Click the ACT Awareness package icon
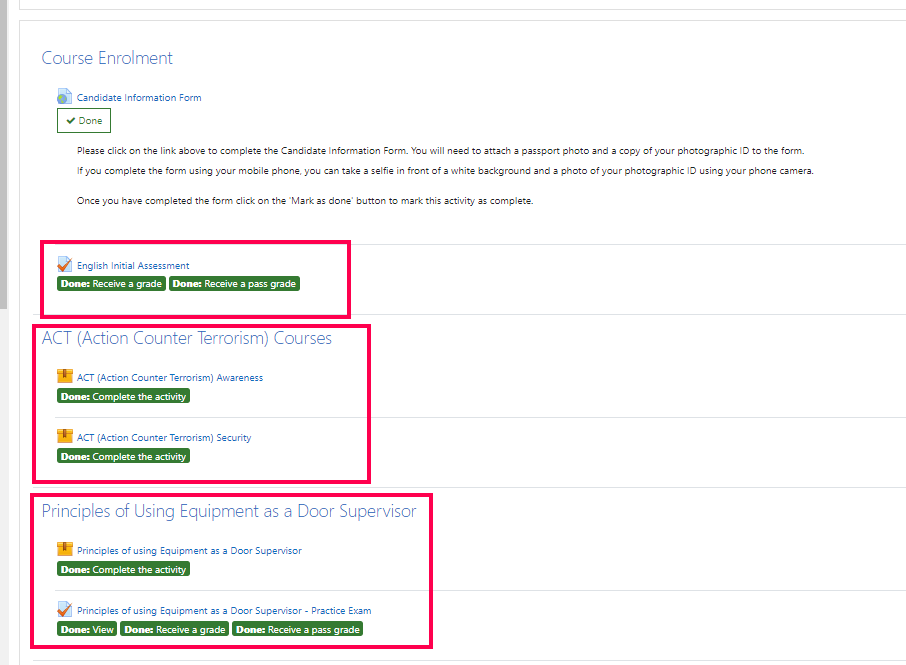 tap(65, 376)
